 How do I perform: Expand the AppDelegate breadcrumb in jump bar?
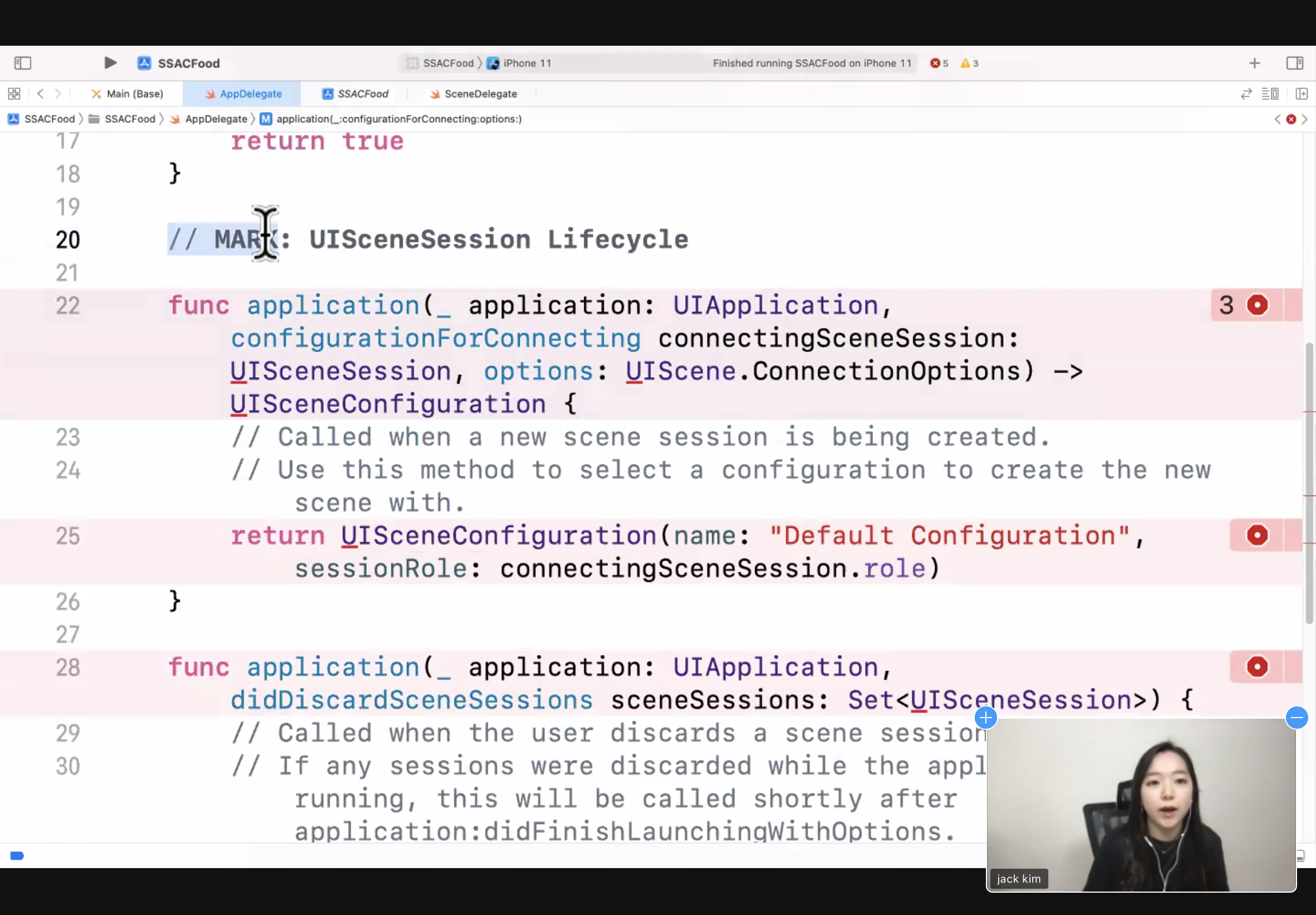tap(215, 119)
